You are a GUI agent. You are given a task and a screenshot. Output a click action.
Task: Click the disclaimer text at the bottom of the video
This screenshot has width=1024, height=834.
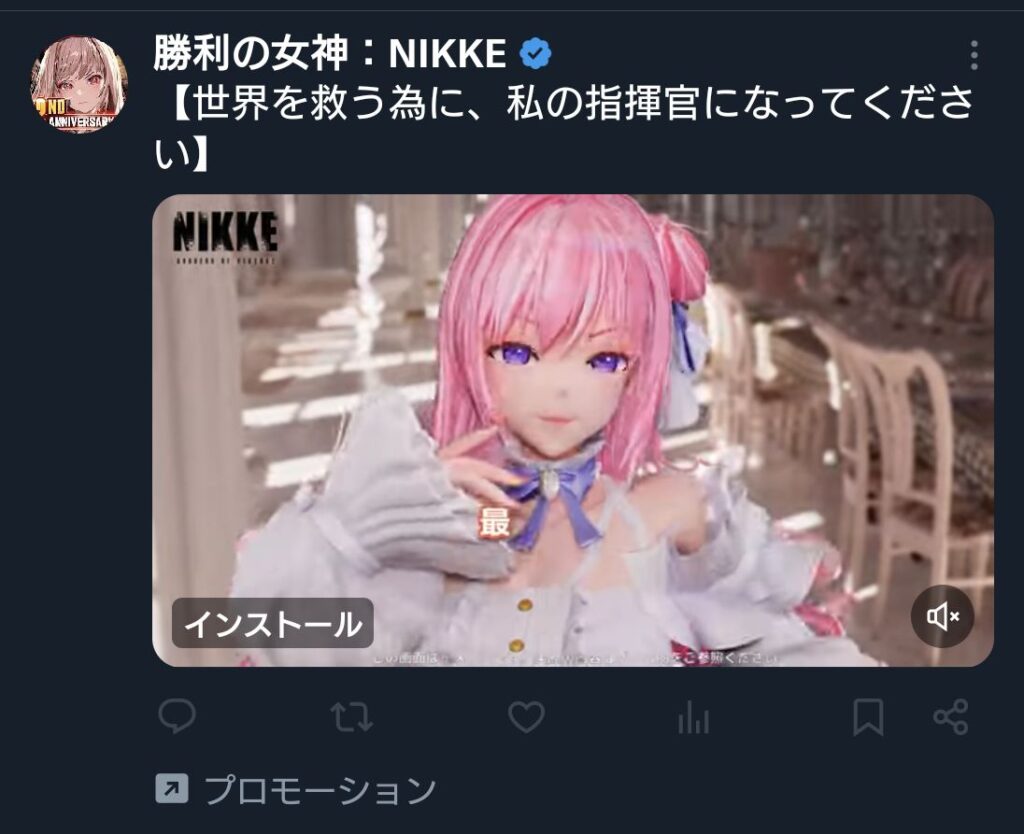tap(577, 658)
